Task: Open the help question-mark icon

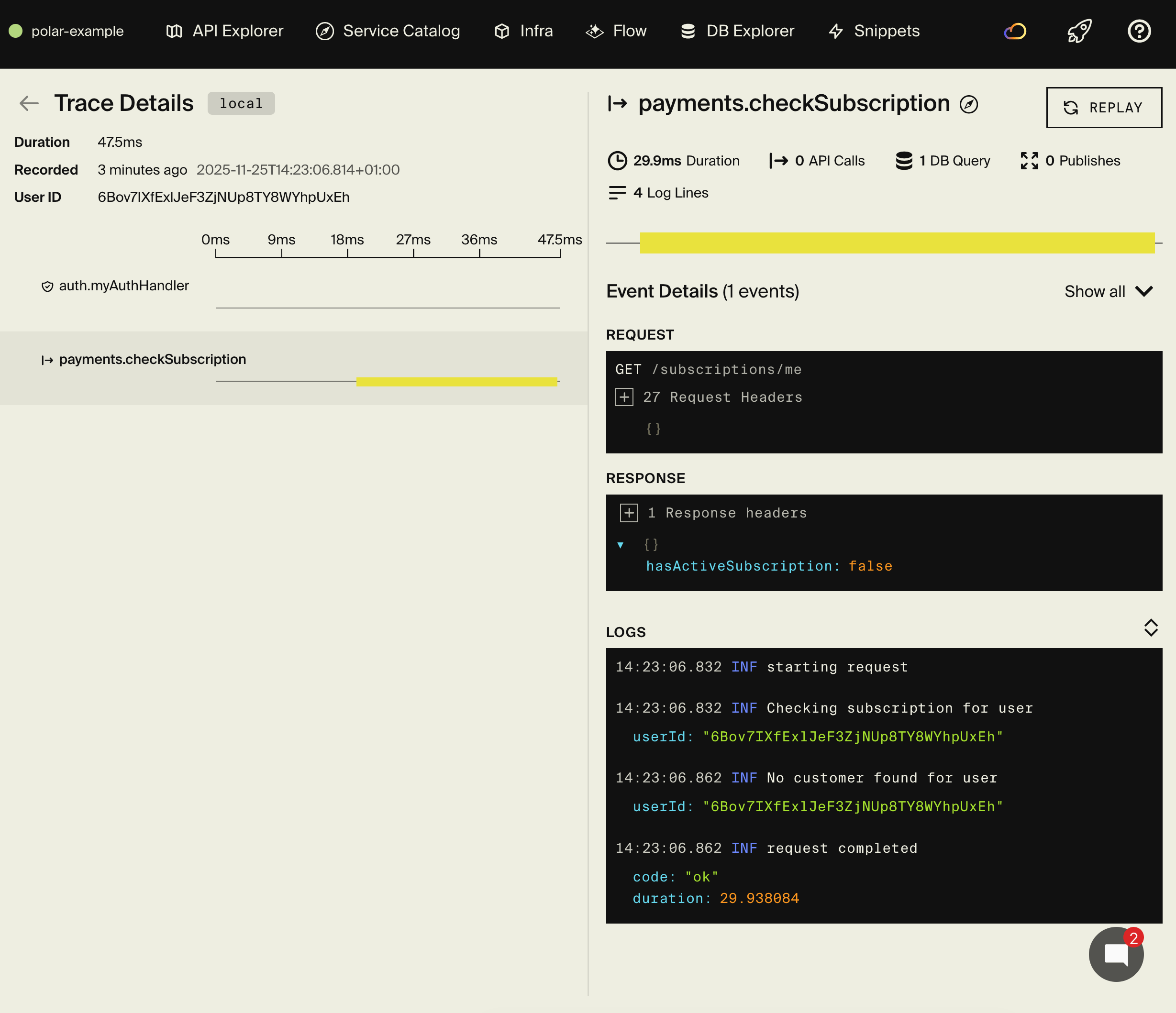Action: (x=1139, y=31)
